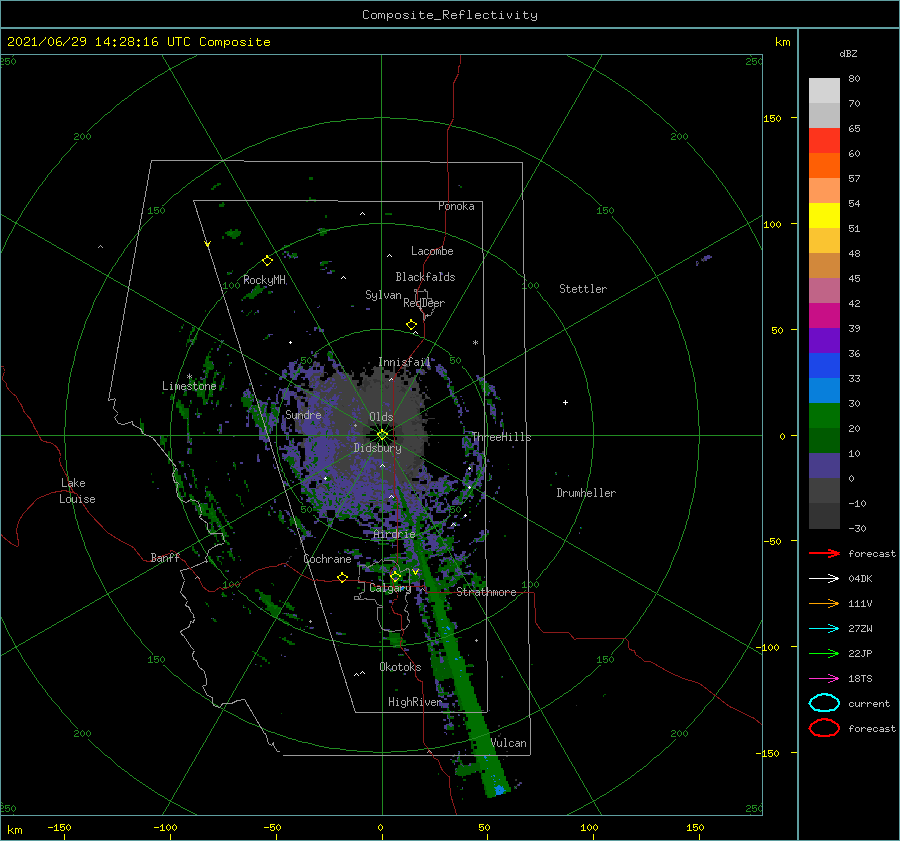Click the Sundre city label
Viewport: 900px width, 841px height.
pyautogui.click(x=303, y=414)
